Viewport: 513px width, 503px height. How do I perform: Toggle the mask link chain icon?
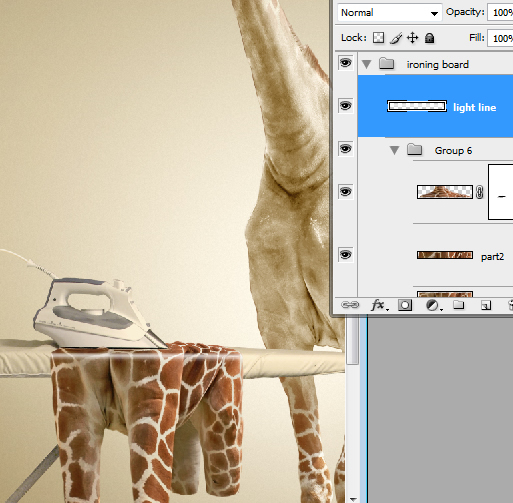click(x=480, y=192)
